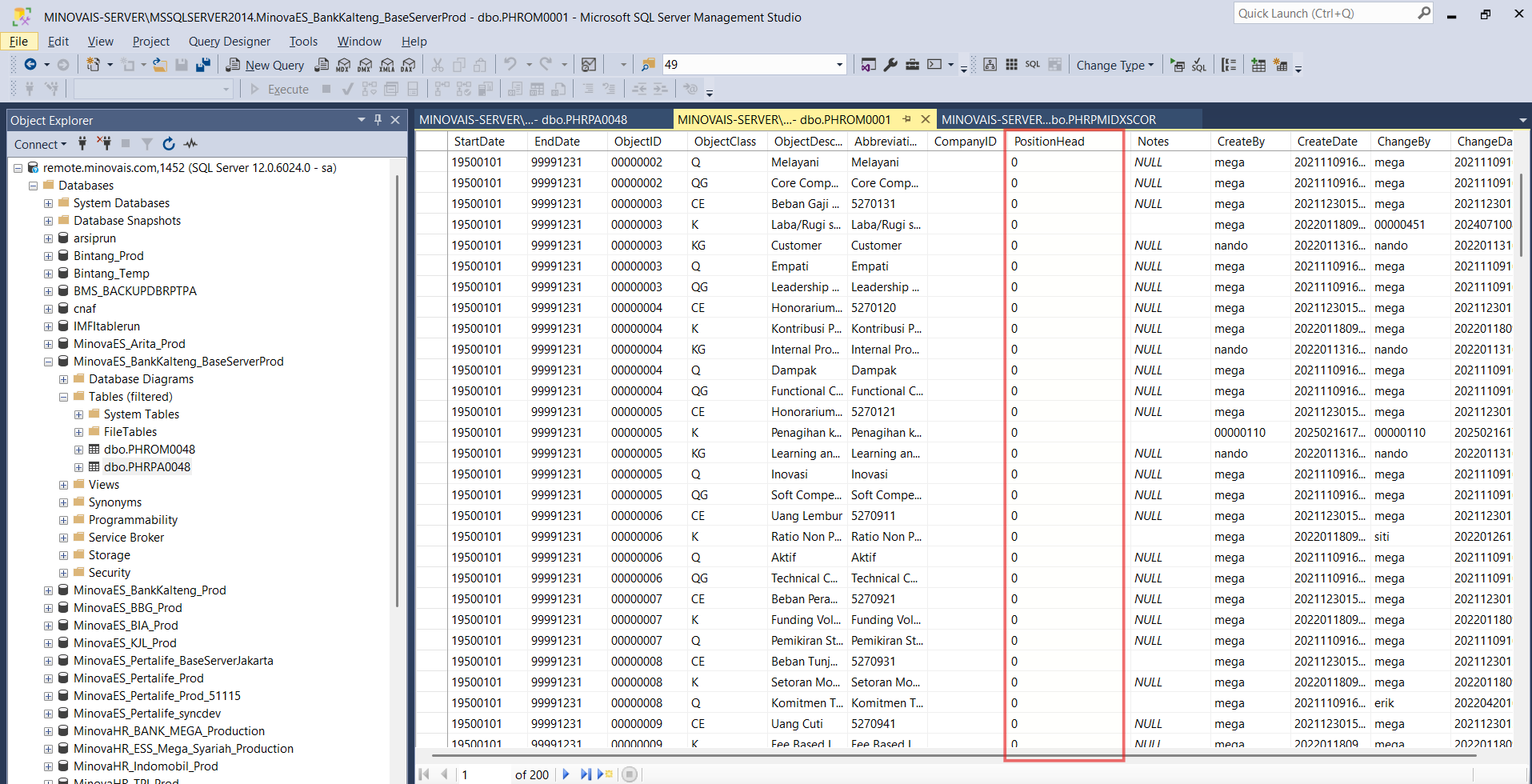Open a Database Engine Query icon
Image resolution: width=1532 pixels, height=784 pixels.
coord(322,65)
